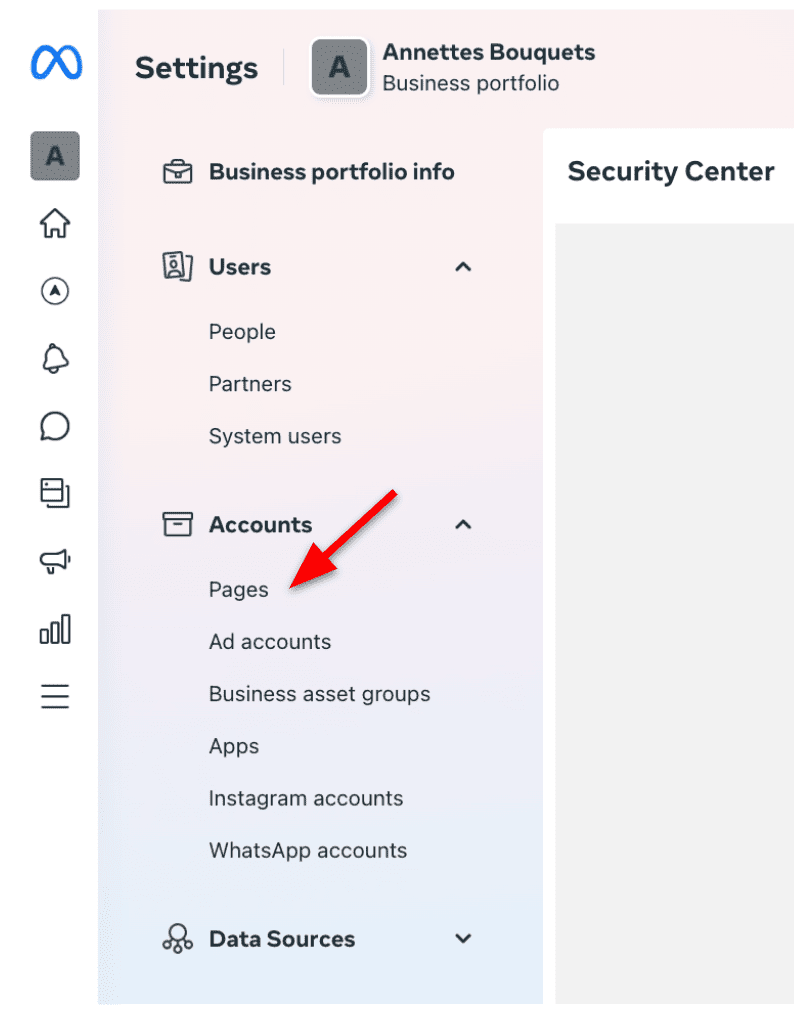Viewport: 794px width, 1010px height.
Task: Open the Insights bar chart icon
Action: coord(55,629)
